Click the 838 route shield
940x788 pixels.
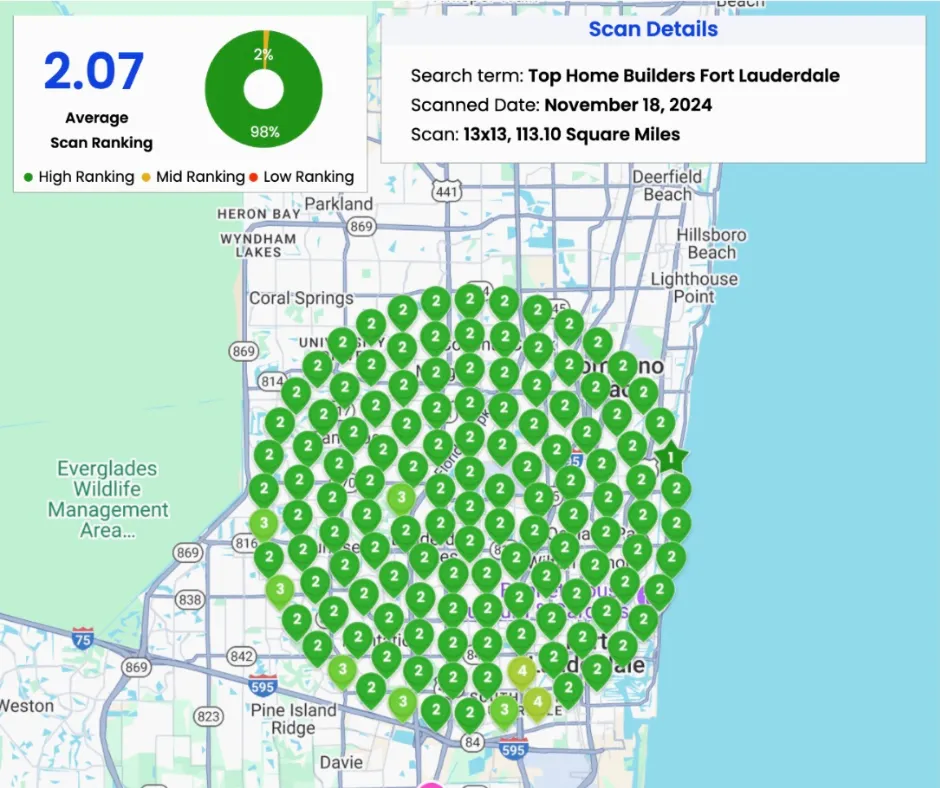click(189, 599)
